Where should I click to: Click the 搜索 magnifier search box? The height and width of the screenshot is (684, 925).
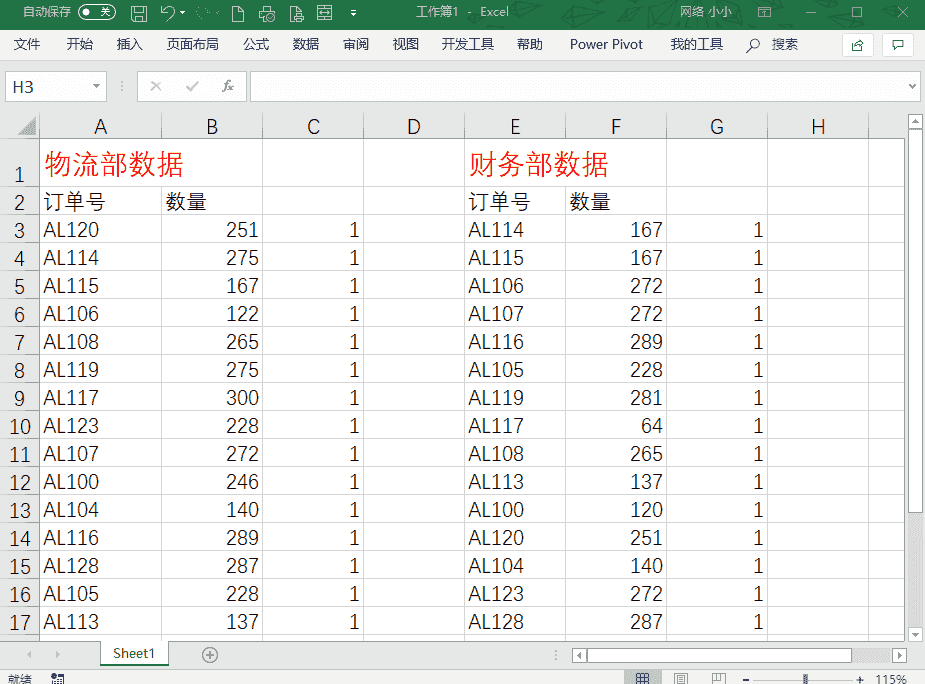[x=772, y=45]
